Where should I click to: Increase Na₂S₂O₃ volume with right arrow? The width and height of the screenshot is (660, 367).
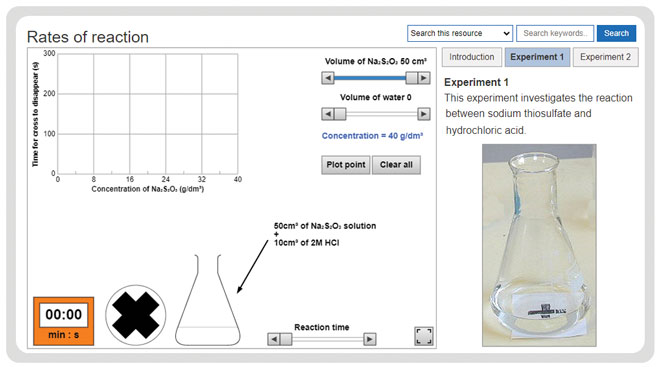click(x=423, y=78)
